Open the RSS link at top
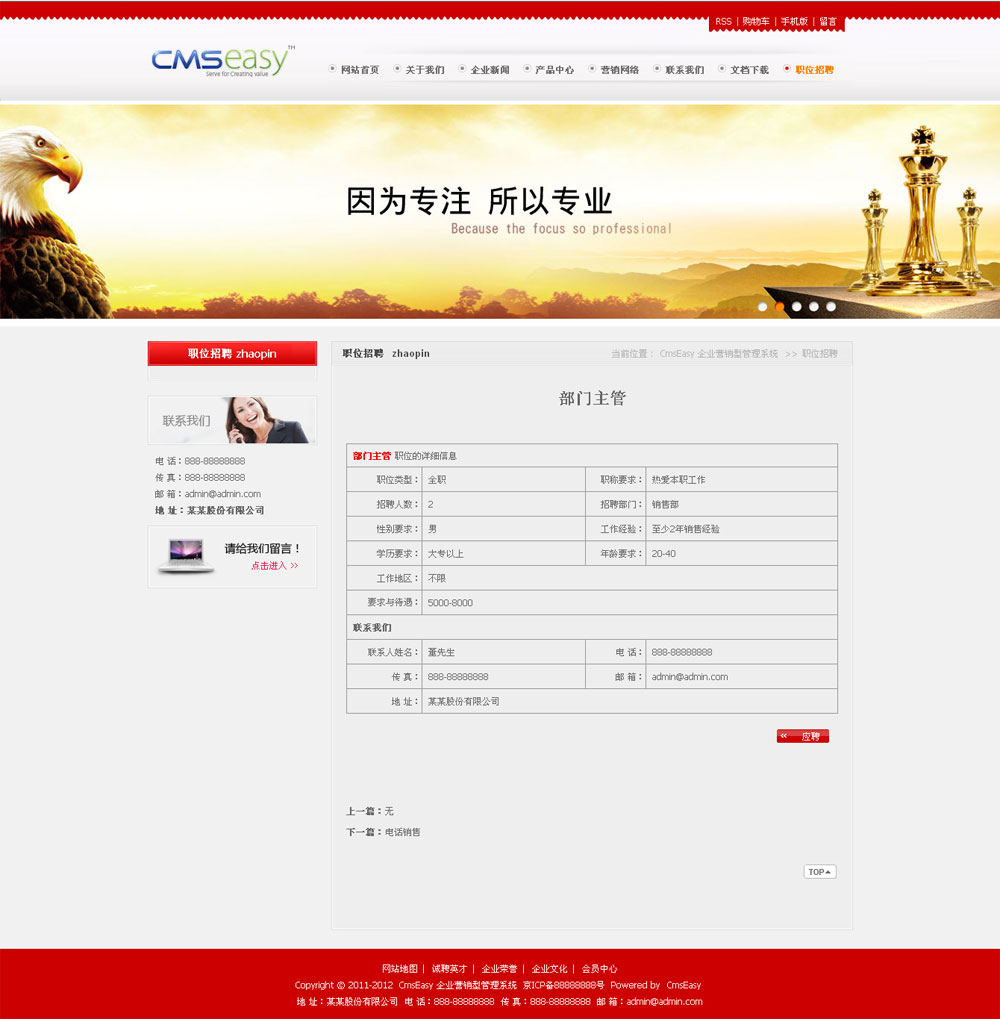This screenshot has height=1019, width=1000. click(723, 21)
